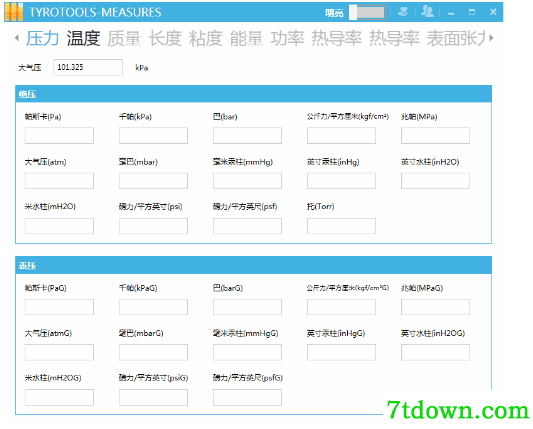The height and width of the screenshot is (429, 533).
Task: Toggle the 明亮 theme switch
Action: (x=367, y=13)
